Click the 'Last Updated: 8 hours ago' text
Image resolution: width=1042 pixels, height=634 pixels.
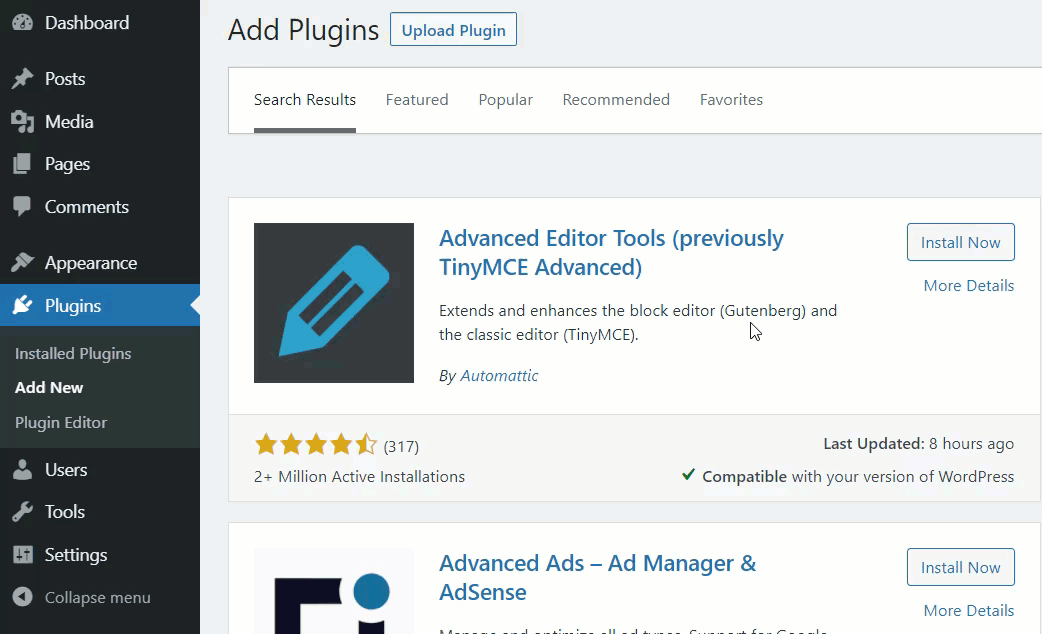(918, 444)
